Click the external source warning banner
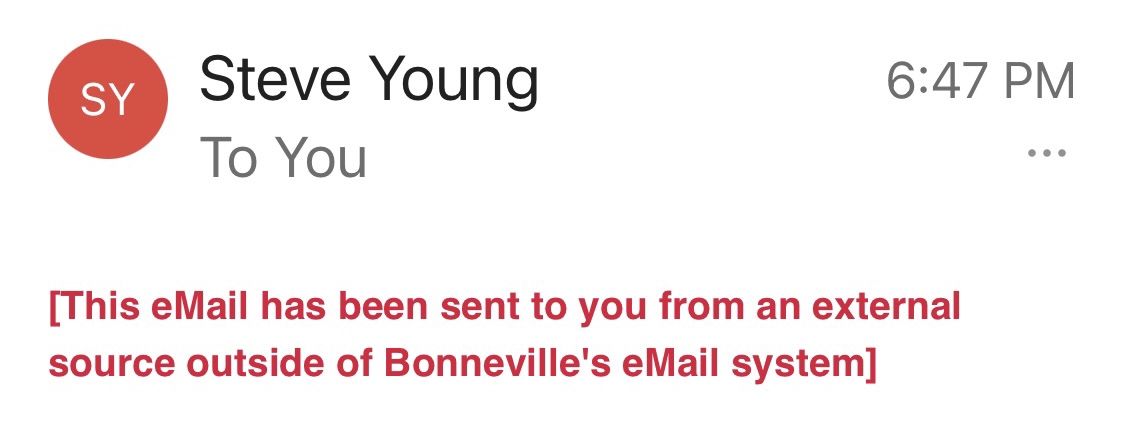The height and width of the screenshot is (431, 1125). pos(504,335)
